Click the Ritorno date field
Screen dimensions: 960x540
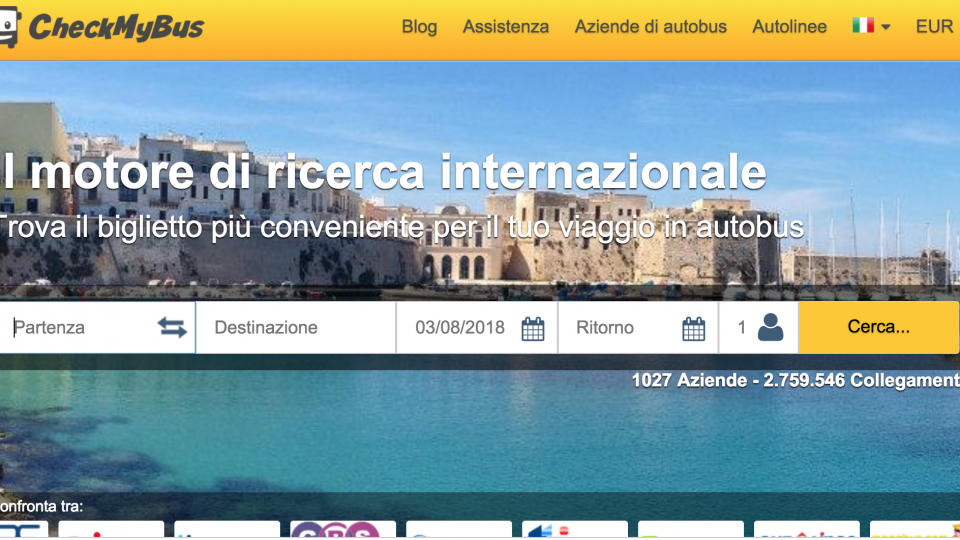tap(620, 328)
